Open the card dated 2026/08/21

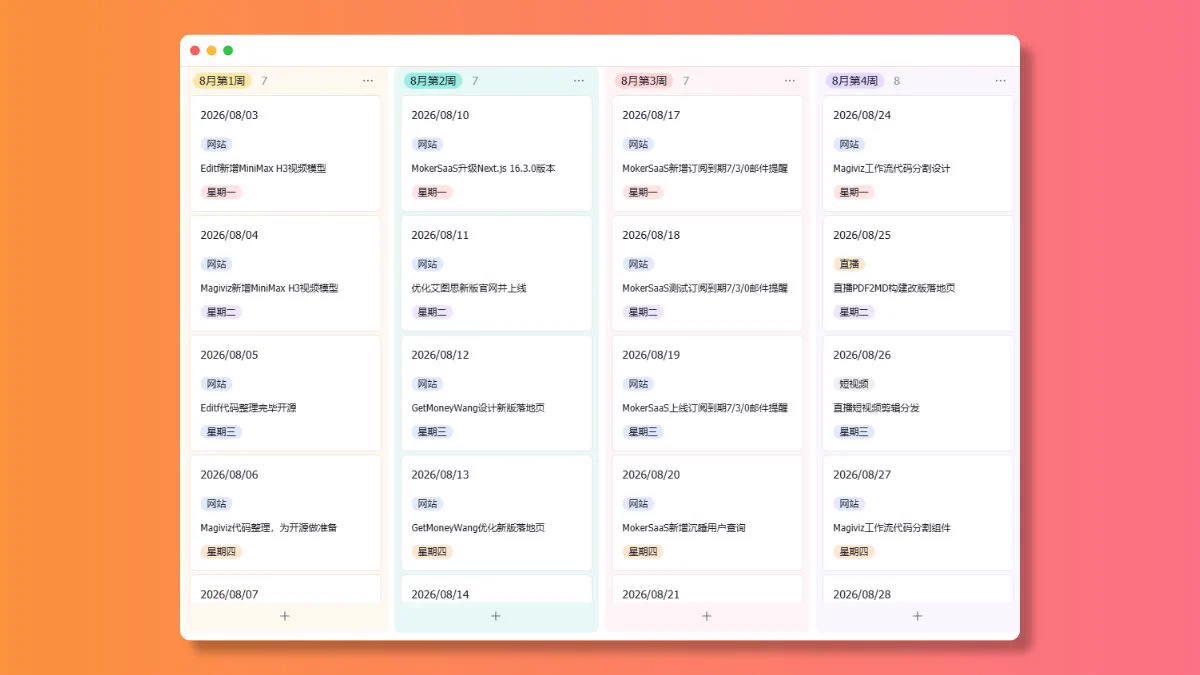[707, 589]
